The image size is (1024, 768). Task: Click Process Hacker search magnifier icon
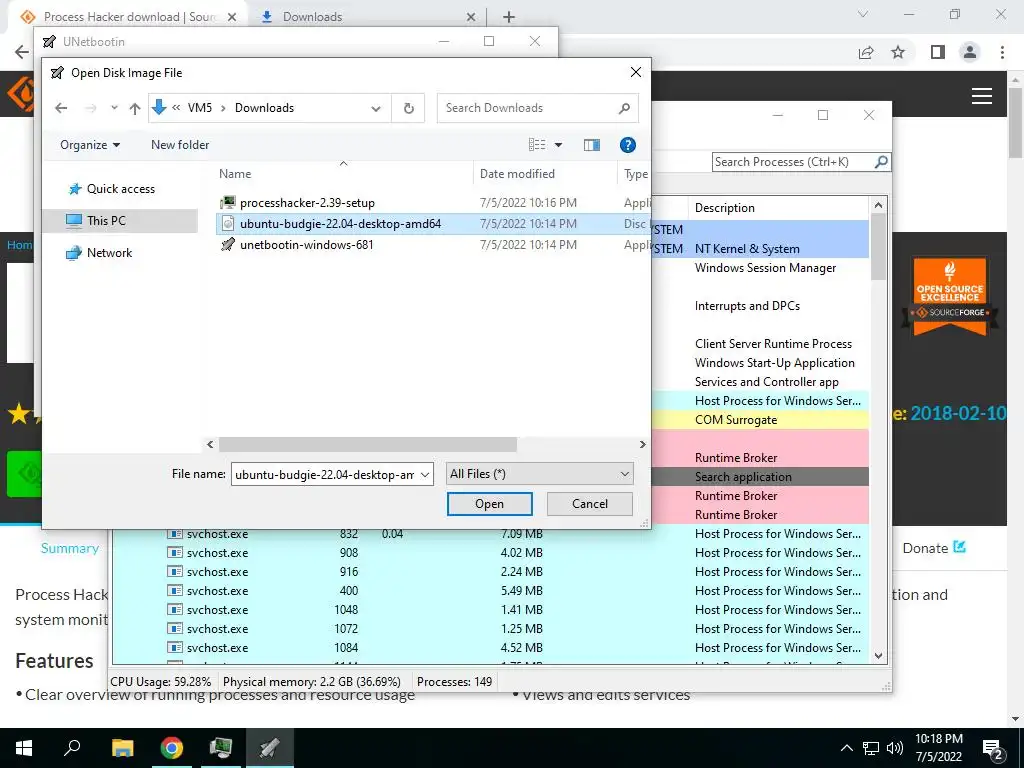click(882, 161)
